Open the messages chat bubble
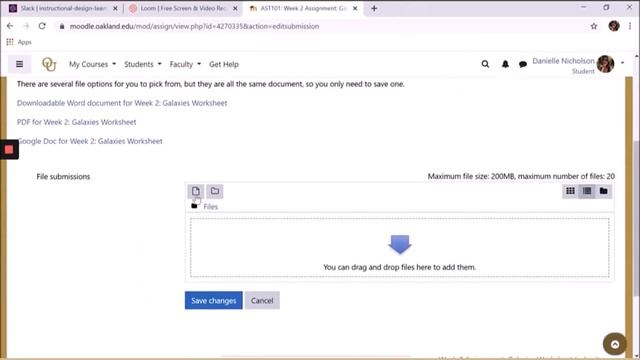The height and width of the screenshot is (360, 640). pyautogui.click(x=522, y=64)
